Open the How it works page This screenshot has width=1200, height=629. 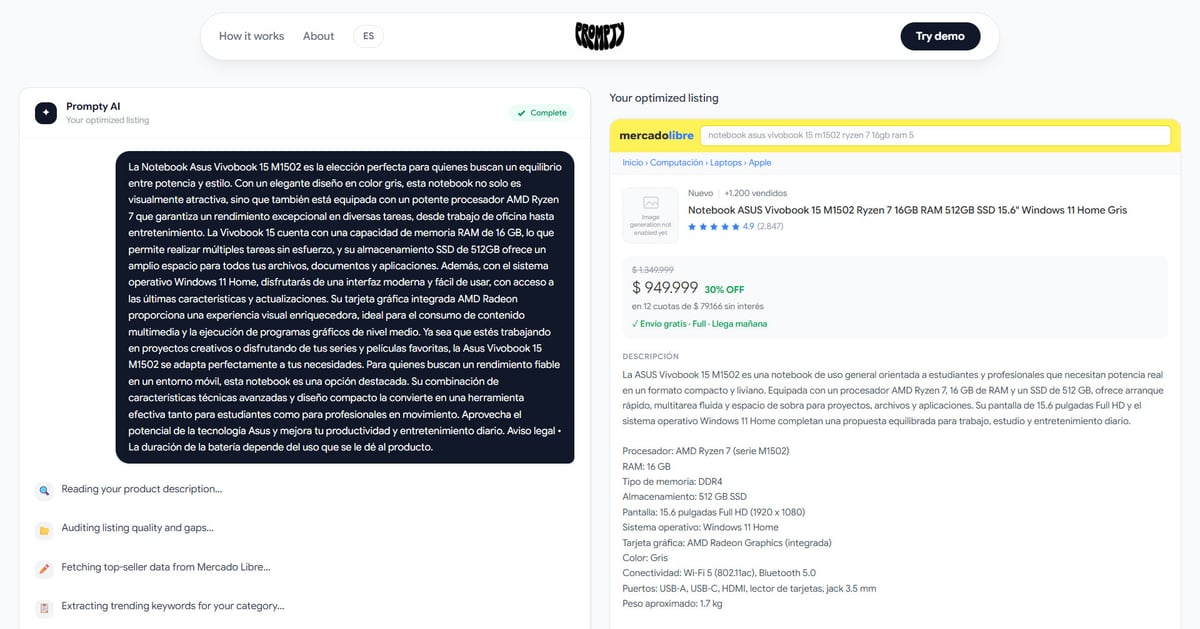[x=252, y=36]
